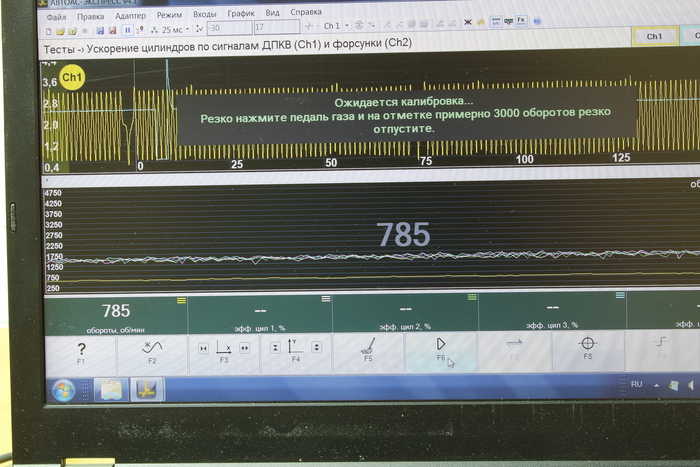Expand the X axis scale under F3

click(x=244, y=347)
